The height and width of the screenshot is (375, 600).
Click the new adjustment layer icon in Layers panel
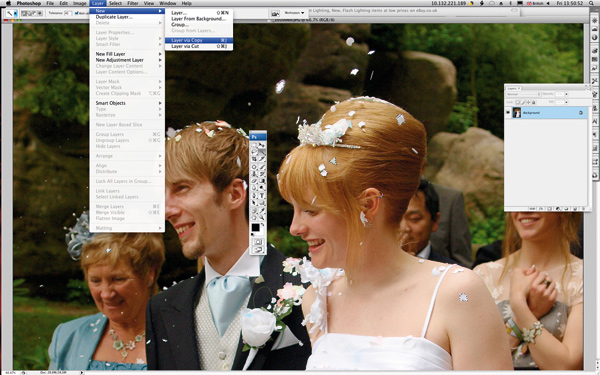(558, 209)
